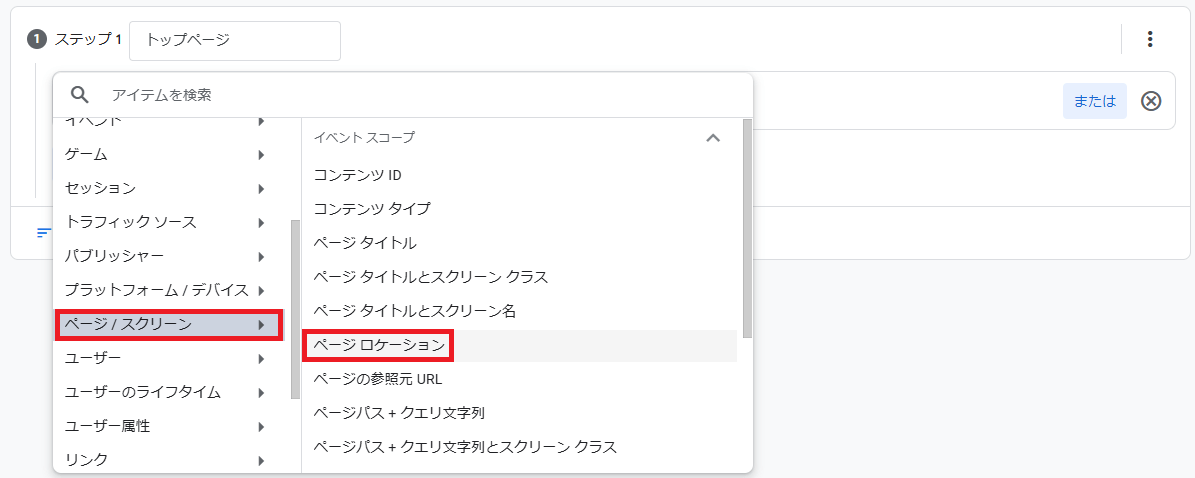Select ページ タイトル dimension

coord(365,243)
